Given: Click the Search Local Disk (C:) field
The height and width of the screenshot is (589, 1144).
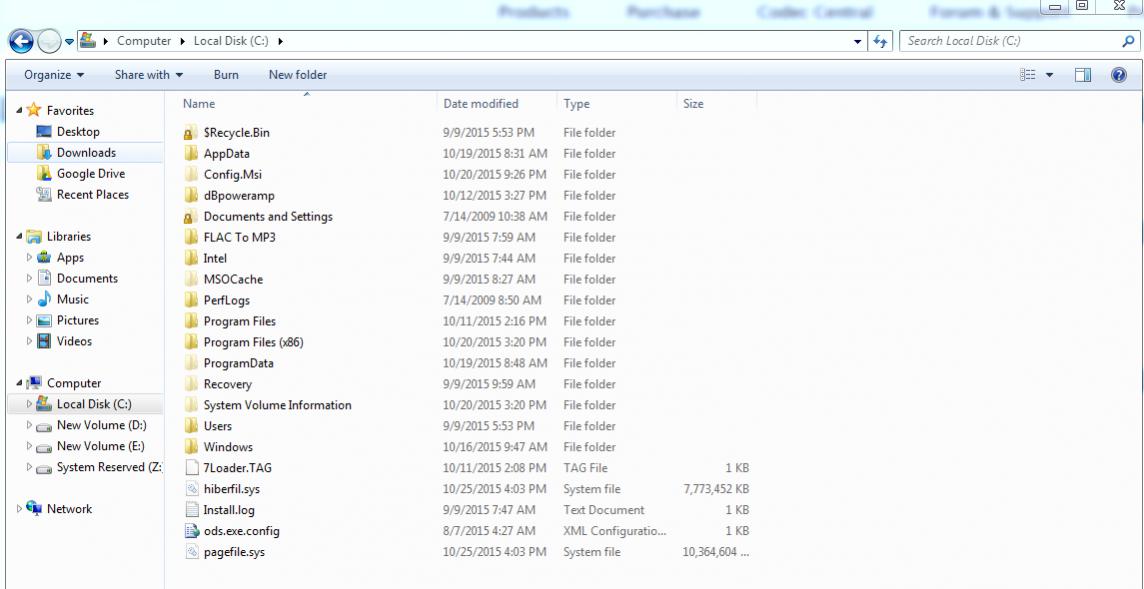Looking at the screenshot, I should [x=1010, y=41].
